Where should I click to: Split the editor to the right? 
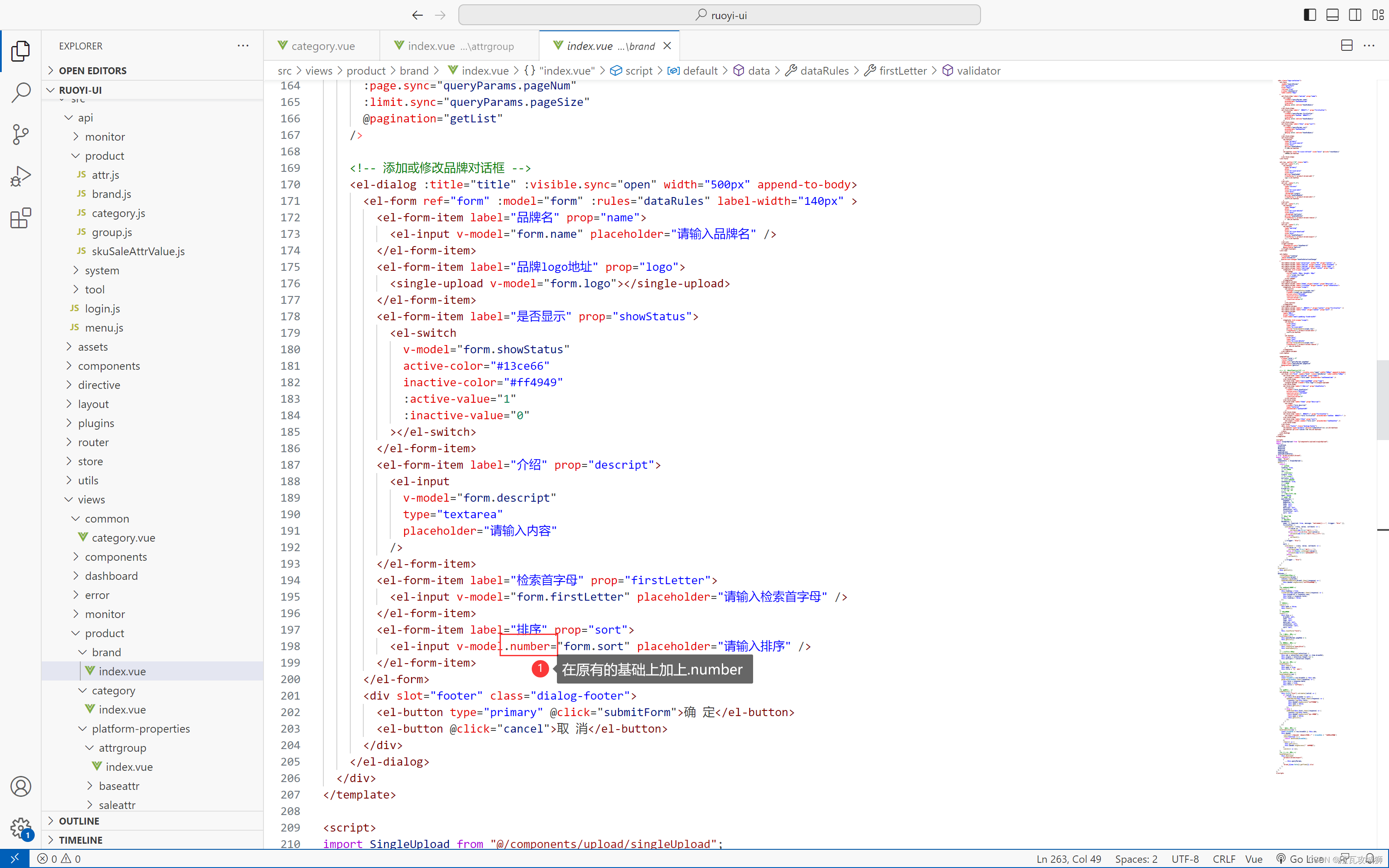pos(1346,45)
